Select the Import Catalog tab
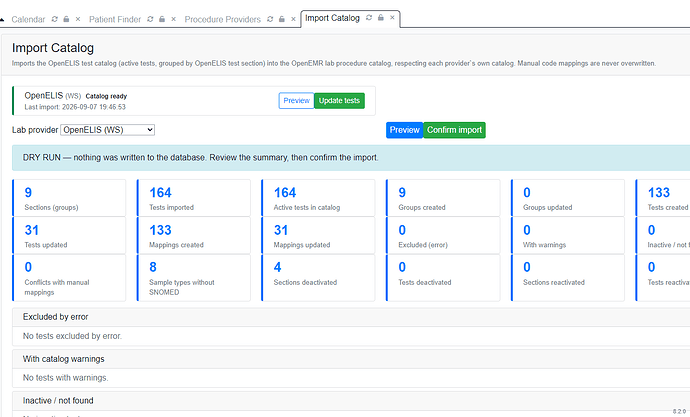Screen dimensions: 690x417 (332, 18)
